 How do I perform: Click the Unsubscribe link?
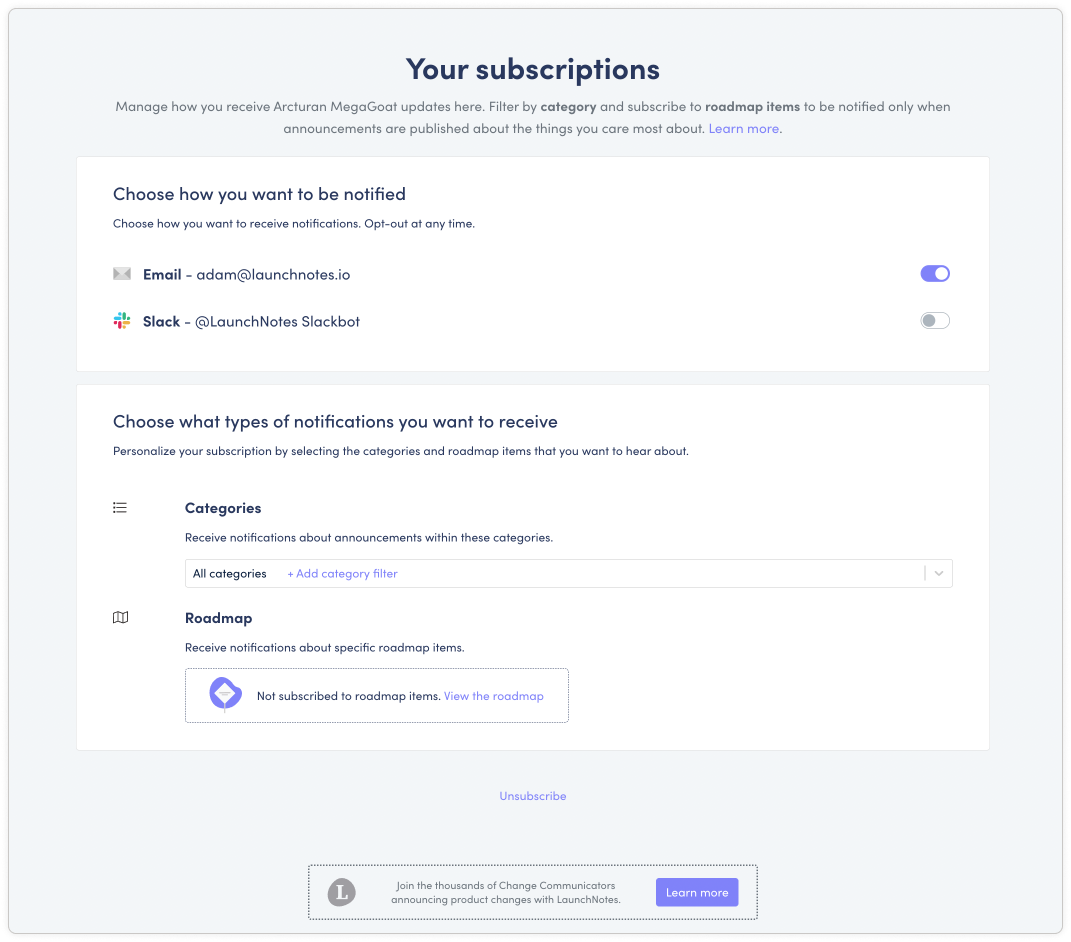[533, 796]
